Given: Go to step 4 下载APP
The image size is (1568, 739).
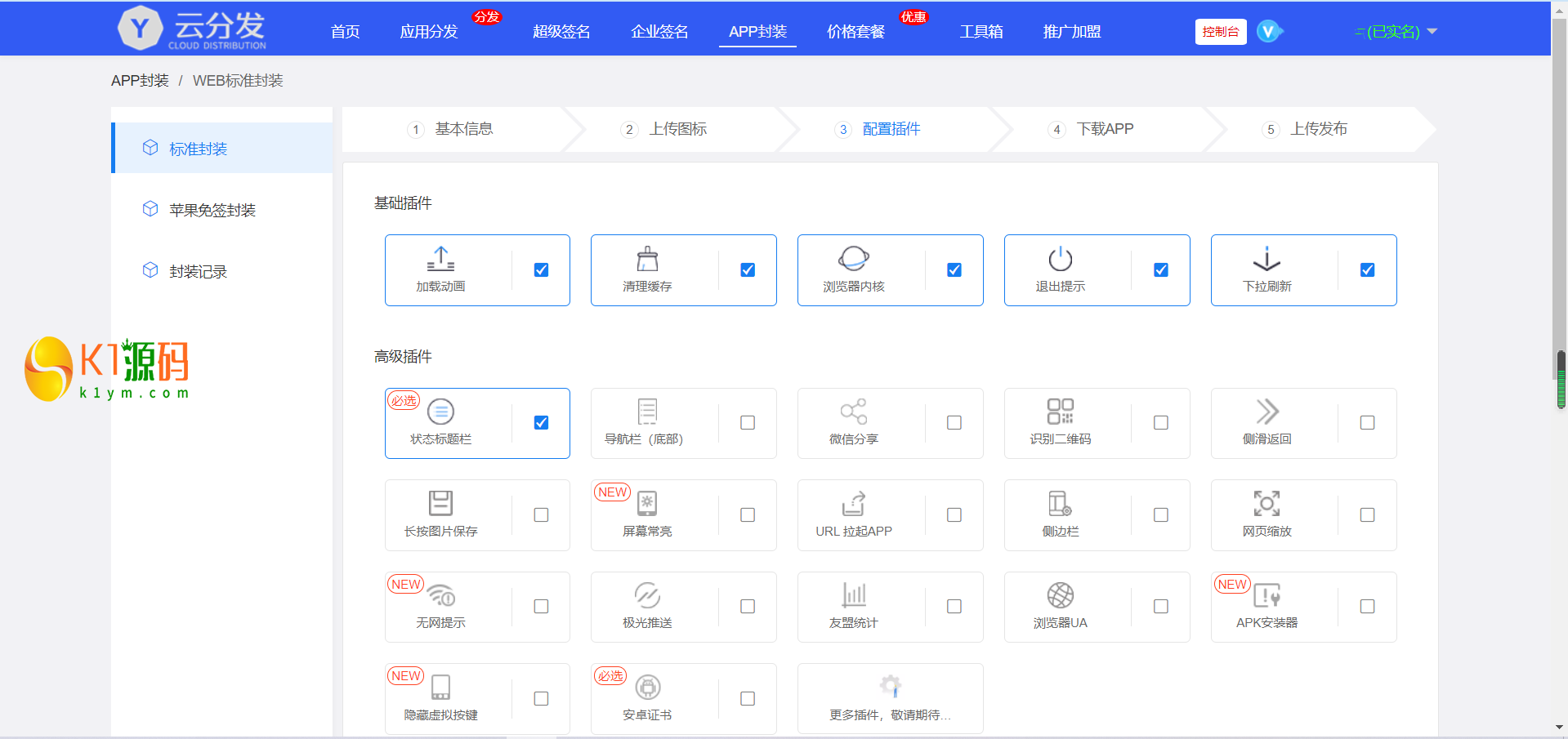Looking at the screenshot, I should point(1104,129).
